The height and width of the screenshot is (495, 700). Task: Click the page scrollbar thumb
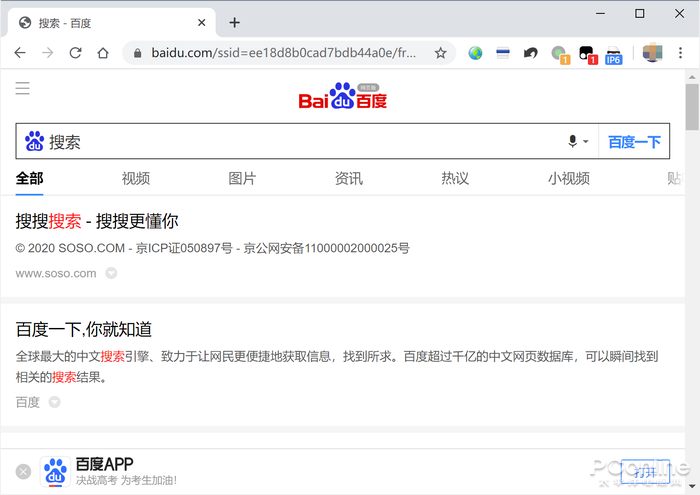coord(692,107)
